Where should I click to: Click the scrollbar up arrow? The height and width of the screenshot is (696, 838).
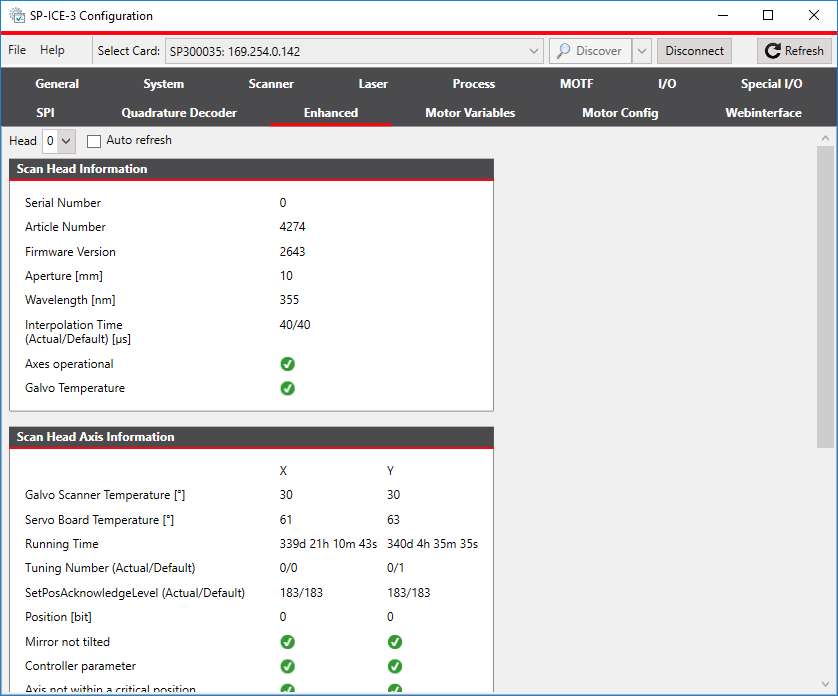(x=825, y=138)
